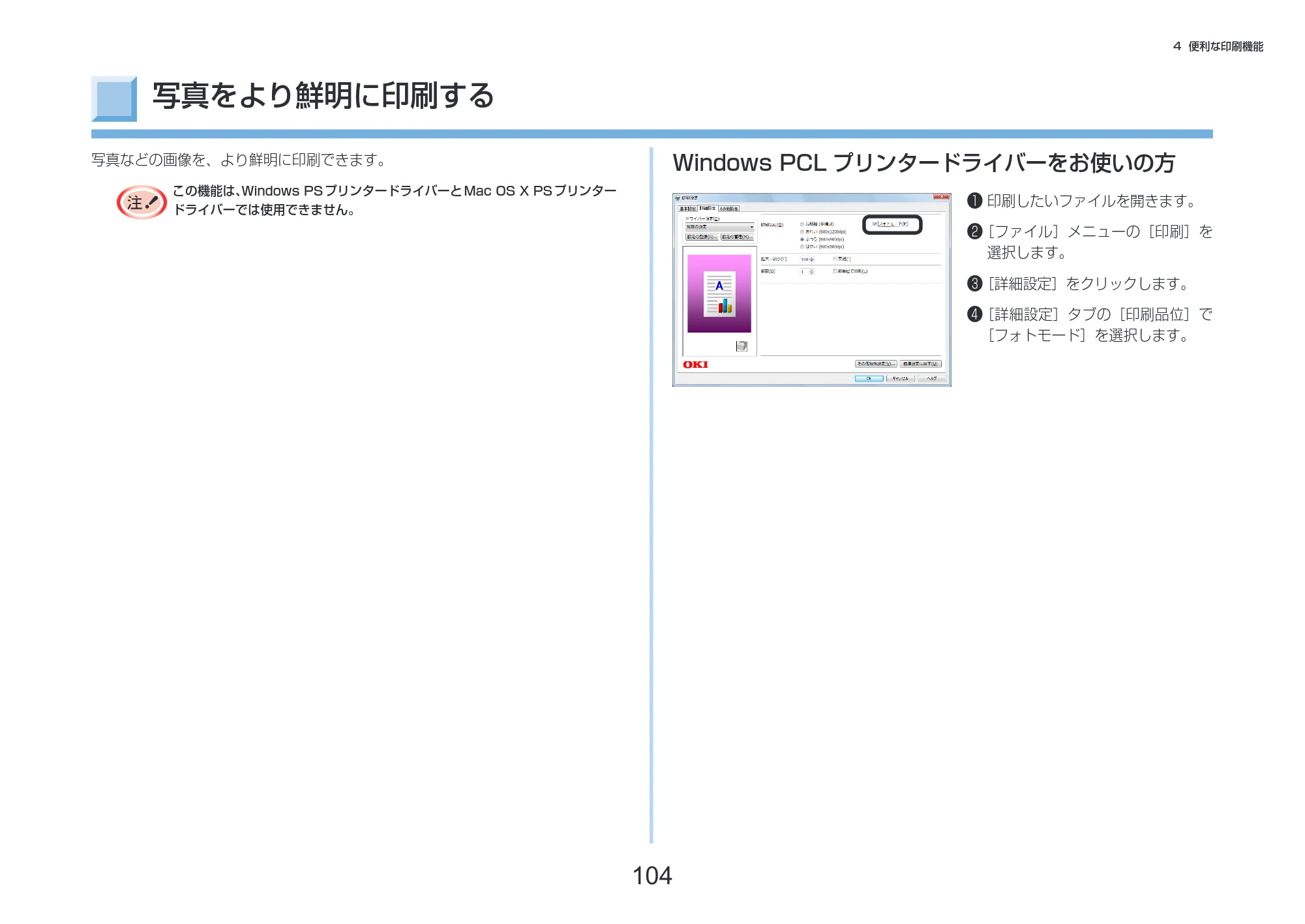The height and width of the screenshot is (924, 1305).
Task: Open the ドライバー設定 dropdown
Action: [720, 227]
